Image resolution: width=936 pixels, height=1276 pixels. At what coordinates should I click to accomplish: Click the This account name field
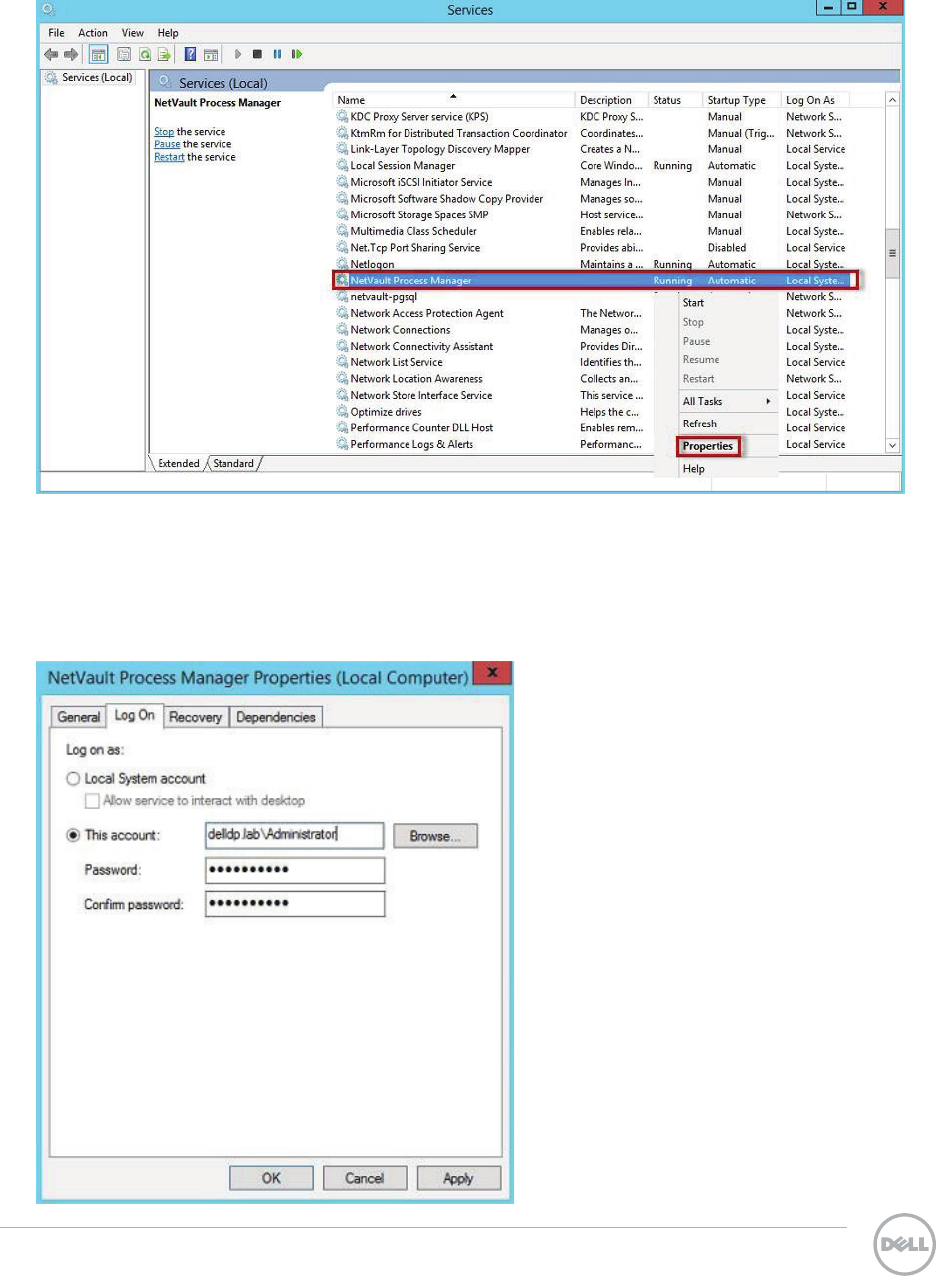click(x=295, y=836)
